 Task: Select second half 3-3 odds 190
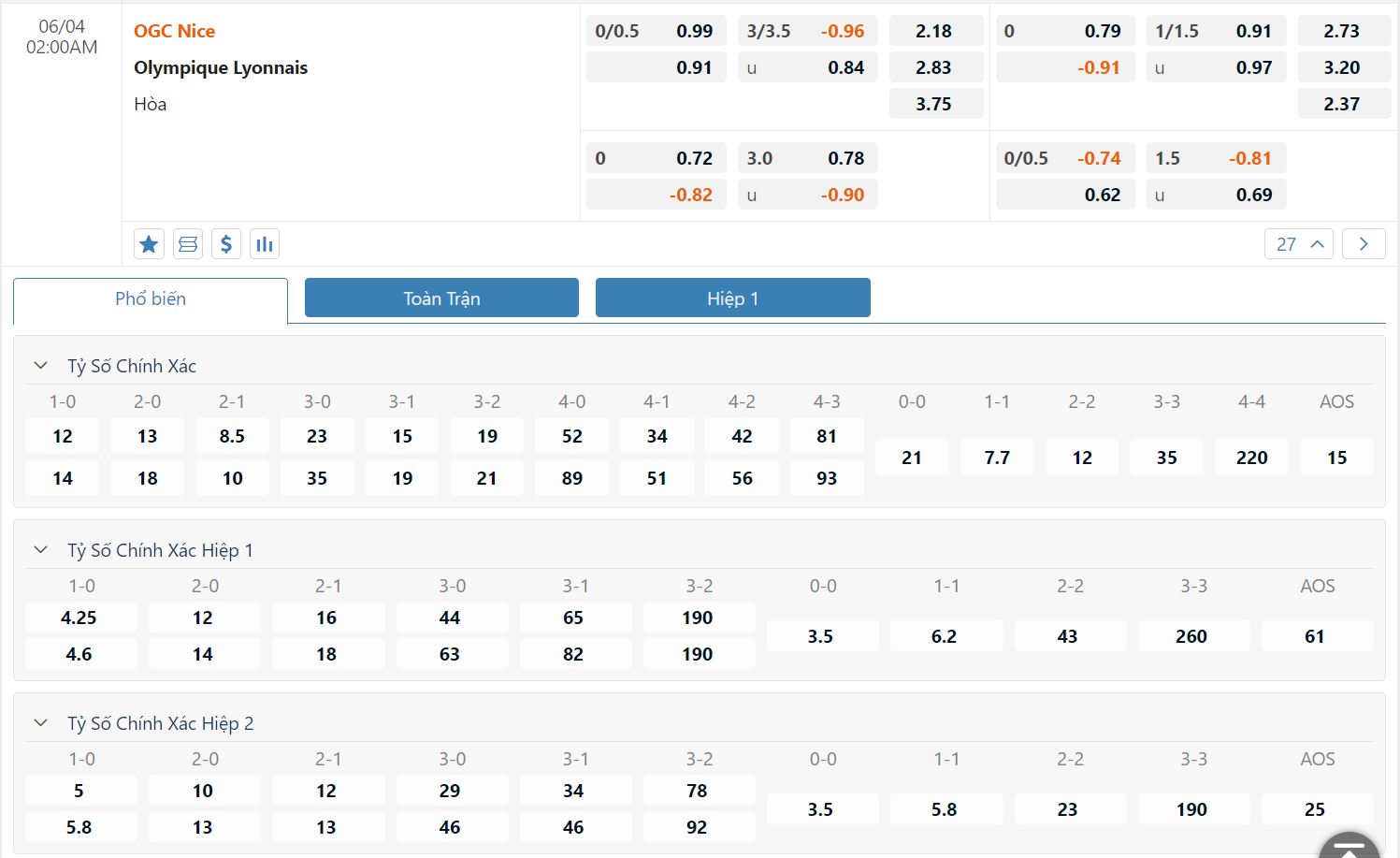(1193, 809)
